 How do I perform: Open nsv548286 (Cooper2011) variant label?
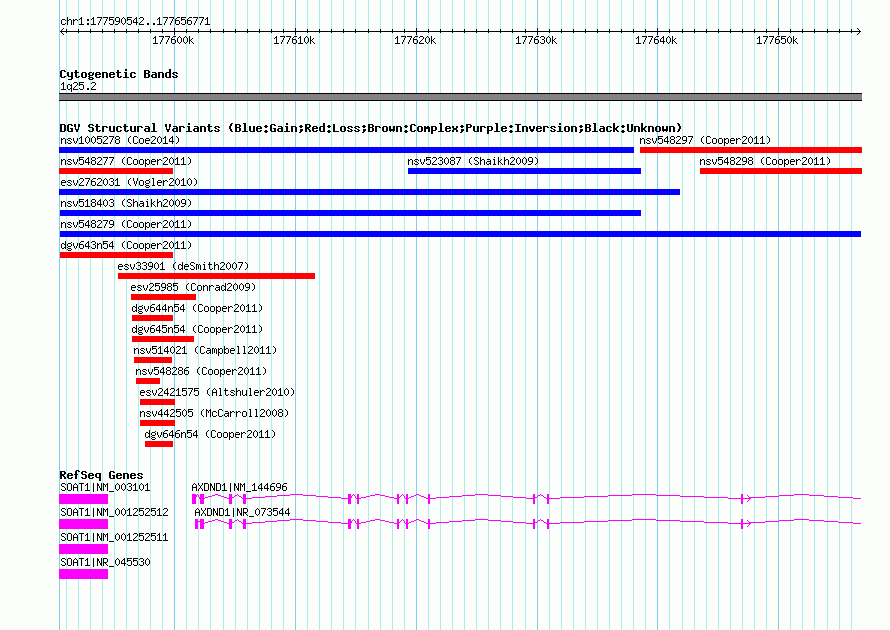pos(201,371)
